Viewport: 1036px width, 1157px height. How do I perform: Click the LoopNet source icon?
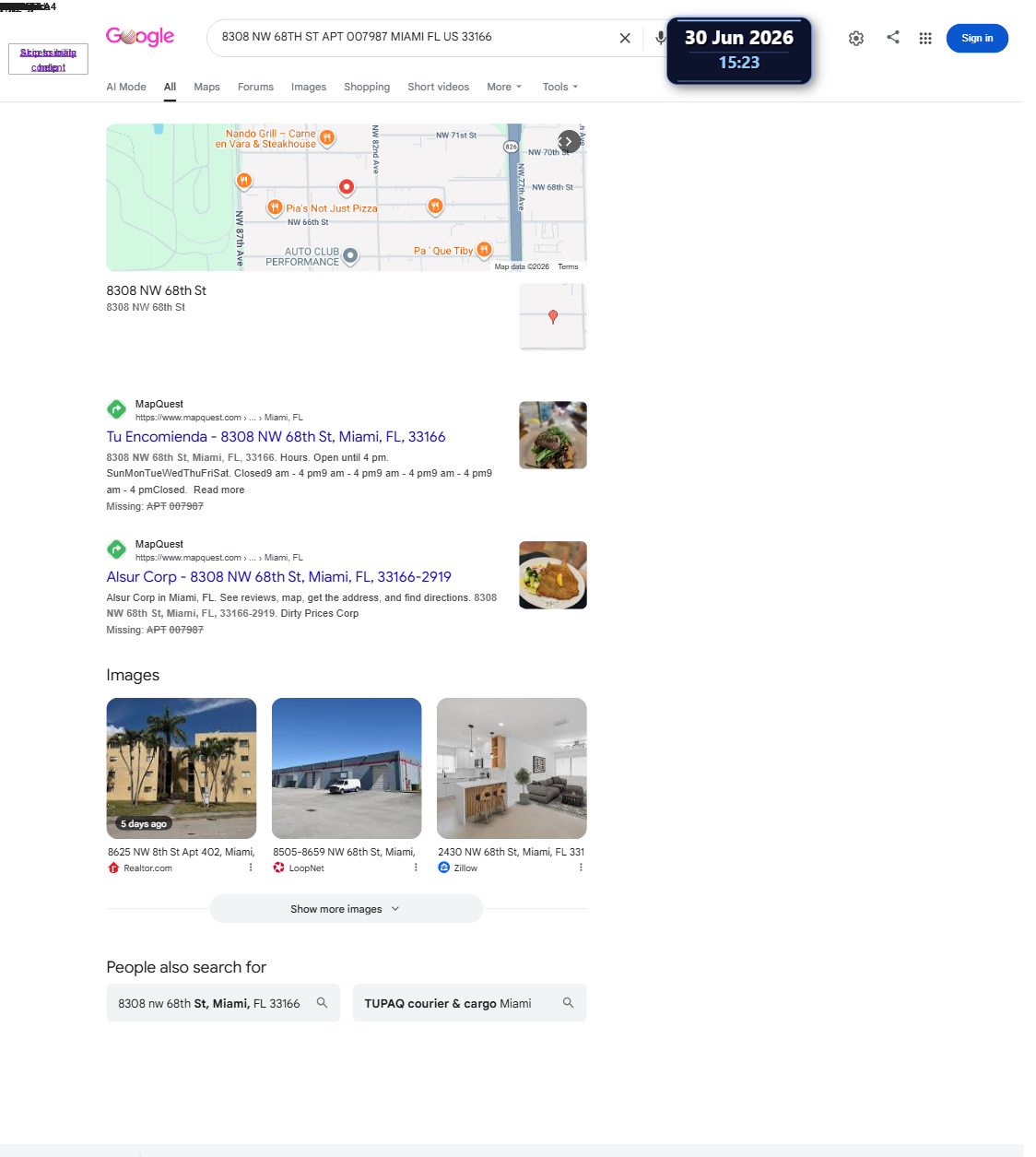pyautogui.click(x=278, y=868)
